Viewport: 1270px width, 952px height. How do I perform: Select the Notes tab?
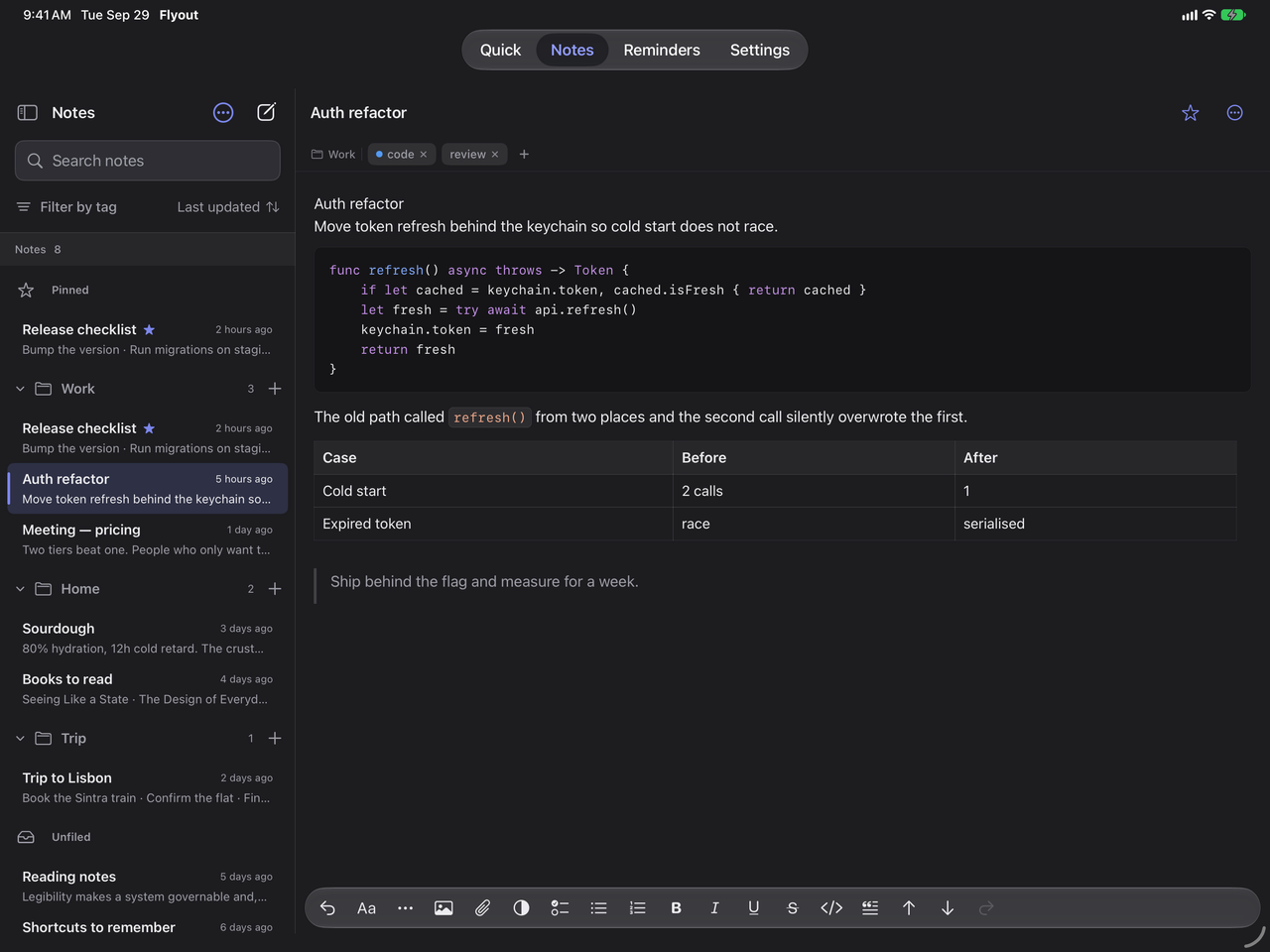point(572,51)
